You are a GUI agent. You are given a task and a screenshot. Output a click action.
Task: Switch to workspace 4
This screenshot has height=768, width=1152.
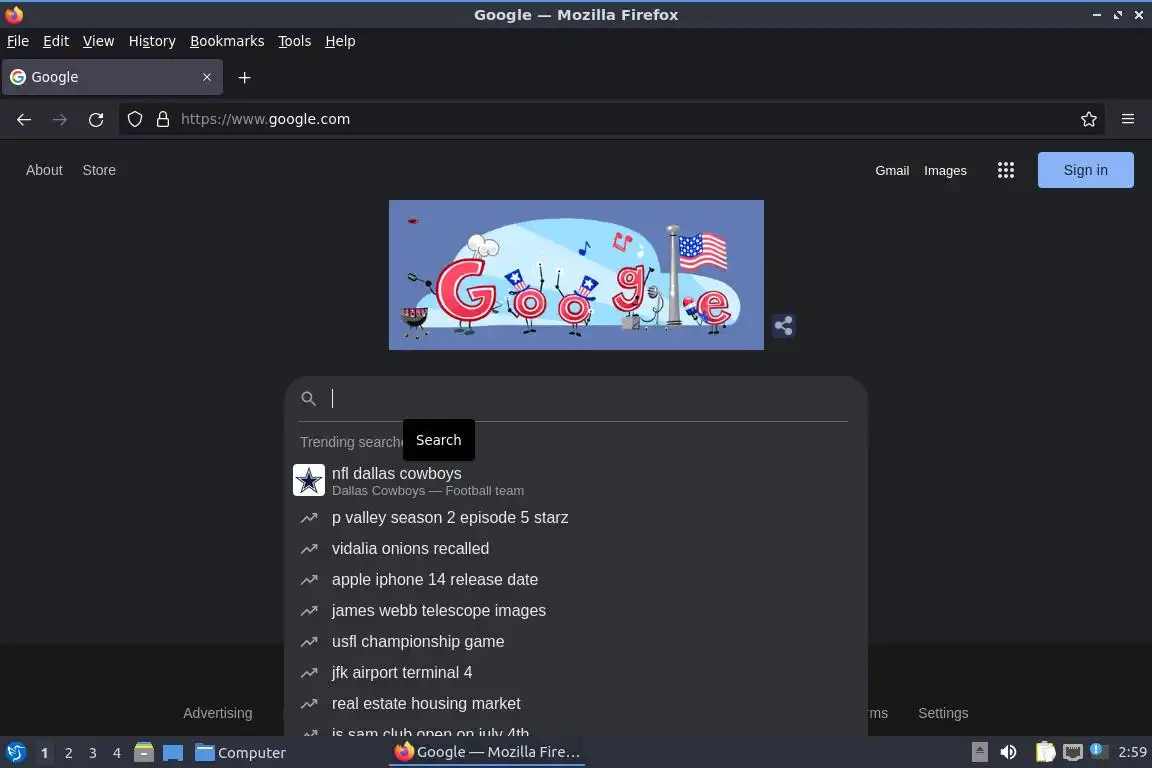pyautogui.click(x=117, y=753)
